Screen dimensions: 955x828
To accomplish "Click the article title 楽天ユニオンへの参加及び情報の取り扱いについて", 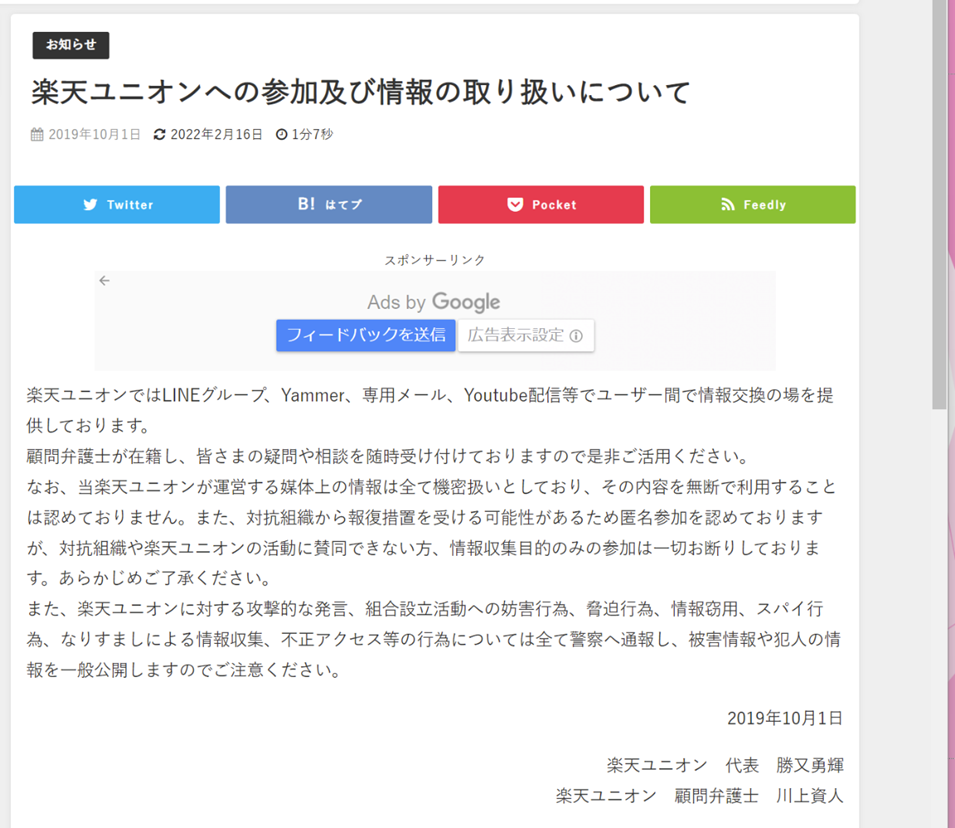I will 361,92.
